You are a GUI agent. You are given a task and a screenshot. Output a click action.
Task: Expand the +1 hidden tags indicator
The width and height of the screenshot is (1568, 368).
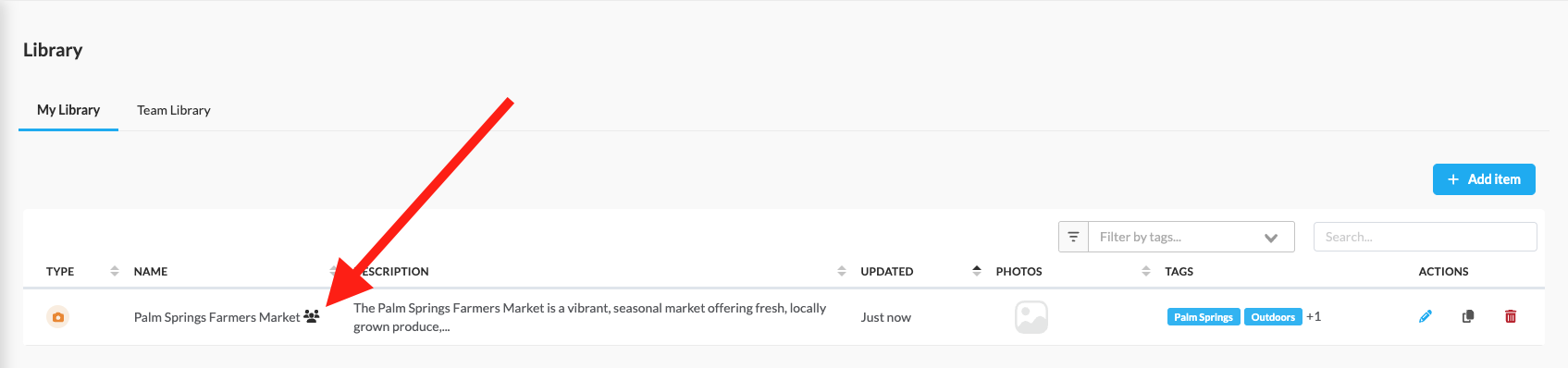1314,316
